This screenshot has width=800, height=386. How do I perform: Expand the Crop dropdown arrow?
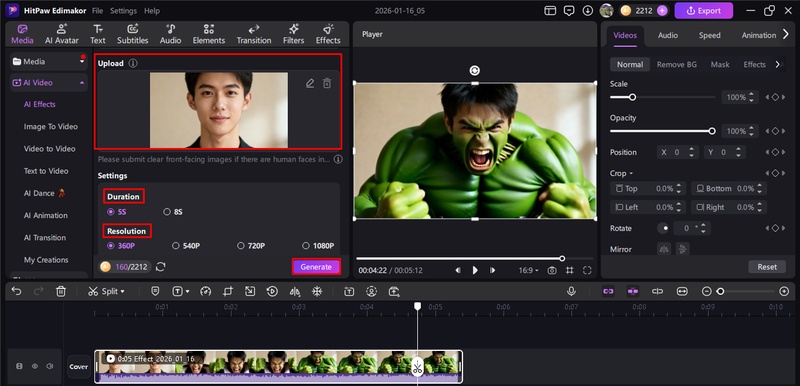point(631,173)
